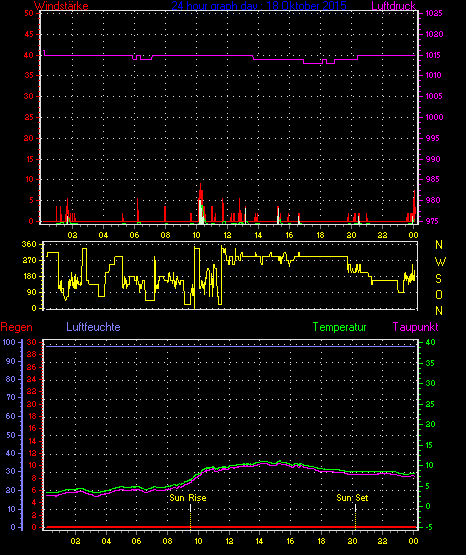
Task: Click the yellow S compass letter
Action: click(438, 279)
